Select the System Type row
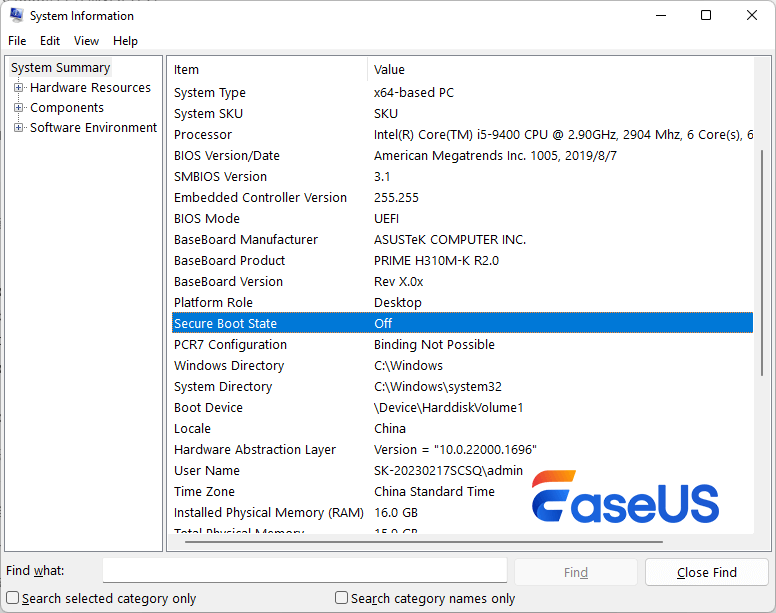Screen dimensions: 776x613 click(462, 93)
